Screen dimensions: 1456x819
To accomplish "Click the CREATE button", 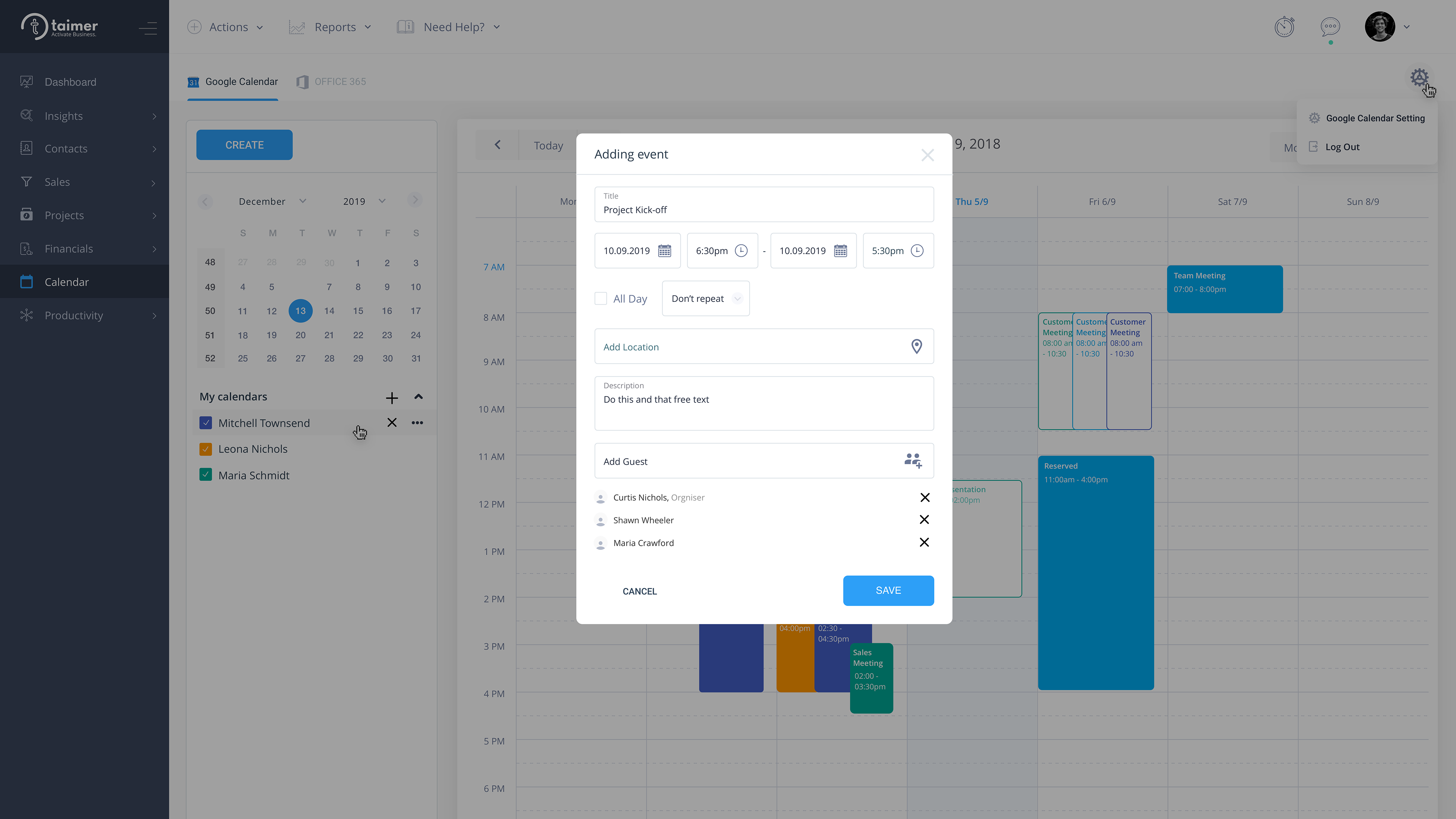I will [x=244, y=145].
